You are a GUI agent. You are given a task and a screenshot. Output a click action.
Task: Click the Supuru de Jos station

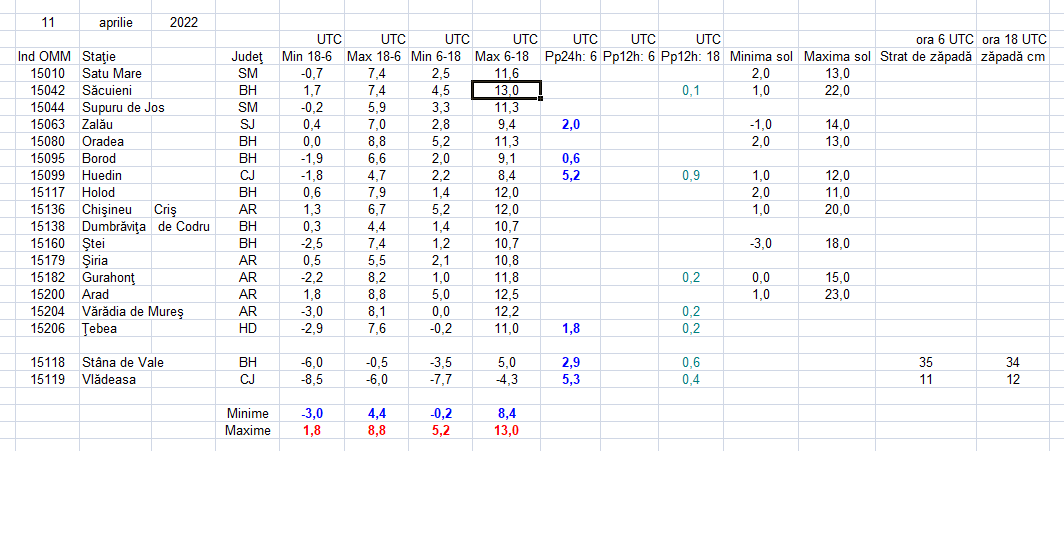[123, 107]
